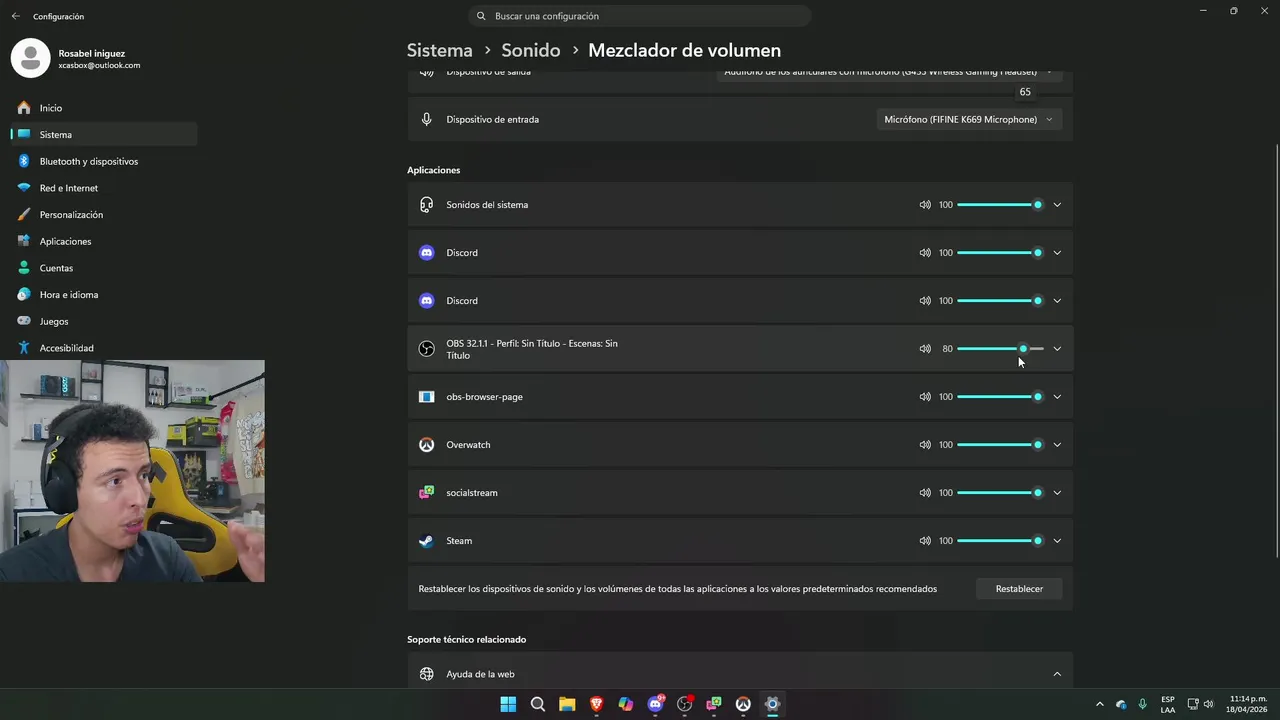This screenshot has width=1280, height=720.
Task: Mute Steam with its speaker icon
Action: point(925,541)
